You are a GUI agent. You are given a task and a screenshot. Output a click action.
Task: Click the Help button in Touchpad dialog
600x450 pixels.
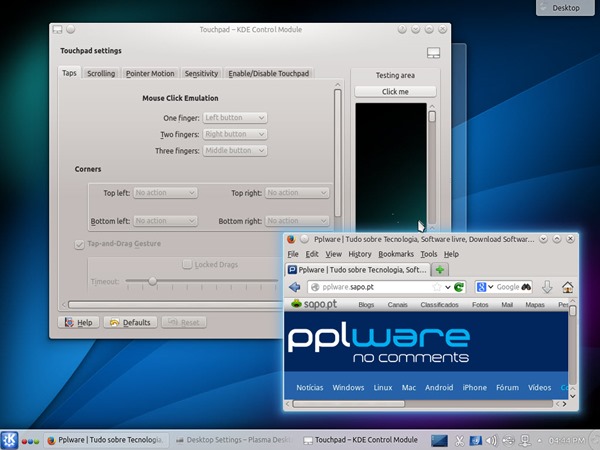point(78,323)
